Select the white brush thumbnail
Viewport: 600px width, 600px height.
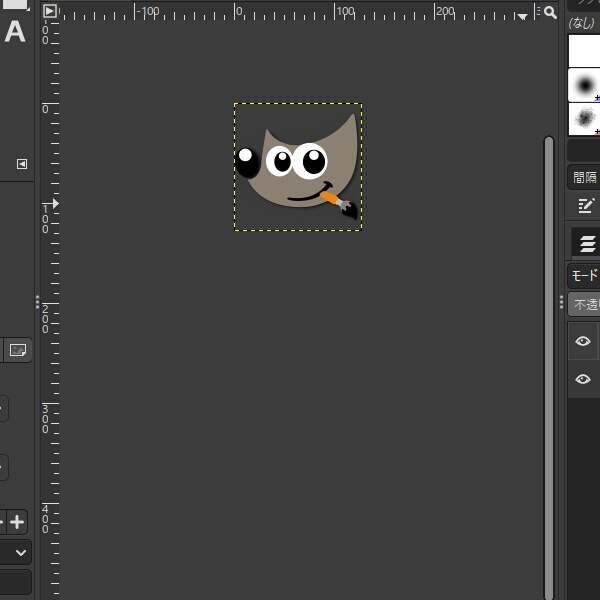pyautogui.click(x=584, y=50)
